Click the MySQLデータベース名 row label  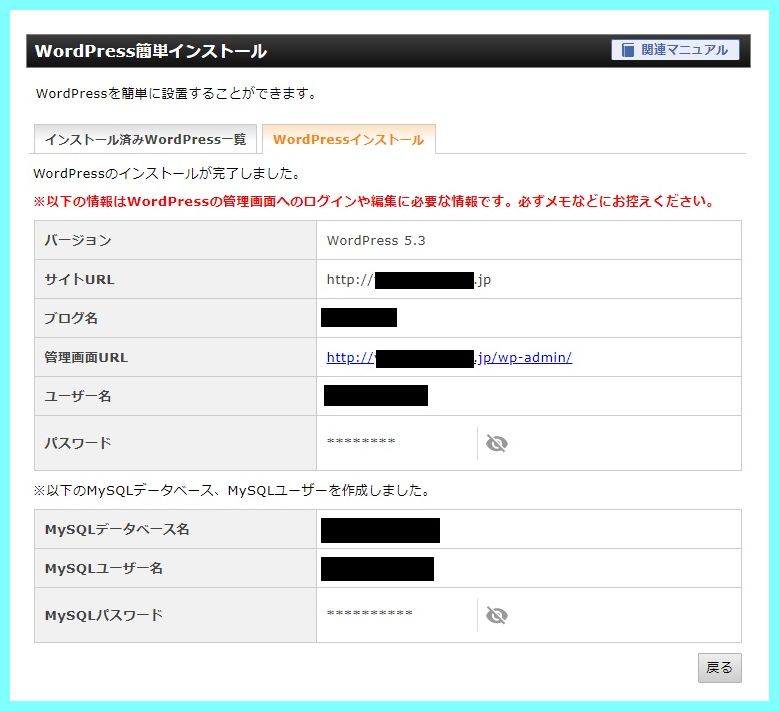click(117, 529)
